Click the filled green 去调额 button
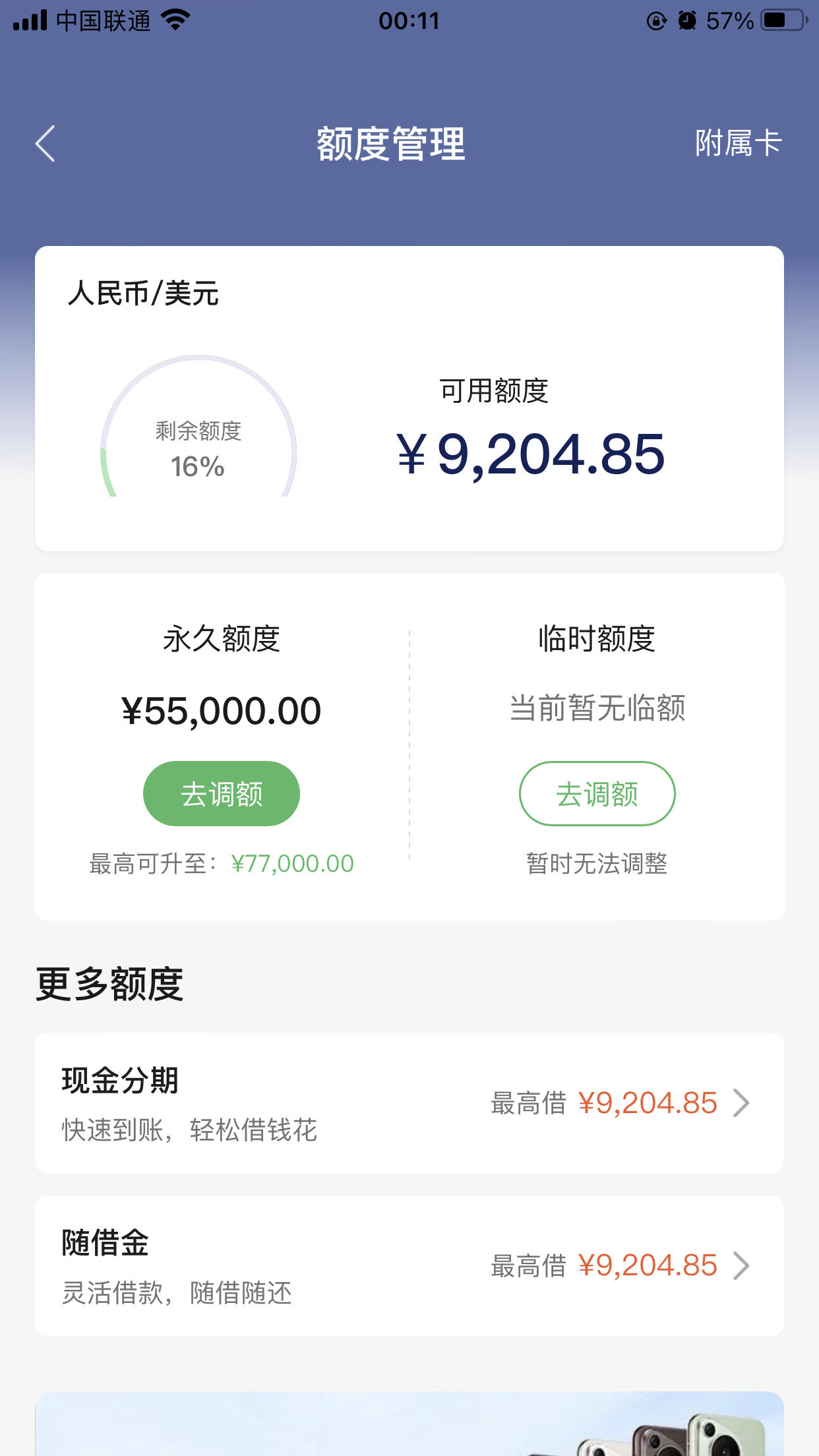Image resolution: width=819 pixels, height=1456 pixels. (222, 793)
